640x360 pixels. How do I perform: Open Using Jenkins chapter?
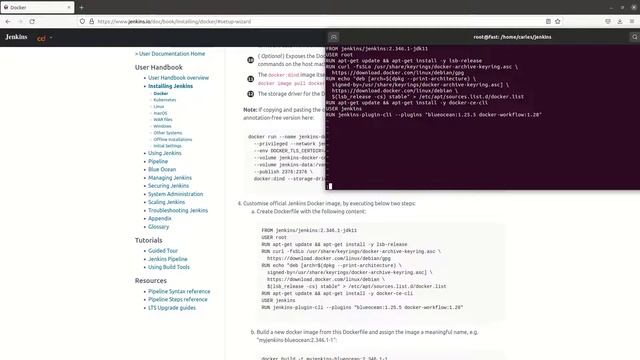point(165,153)
